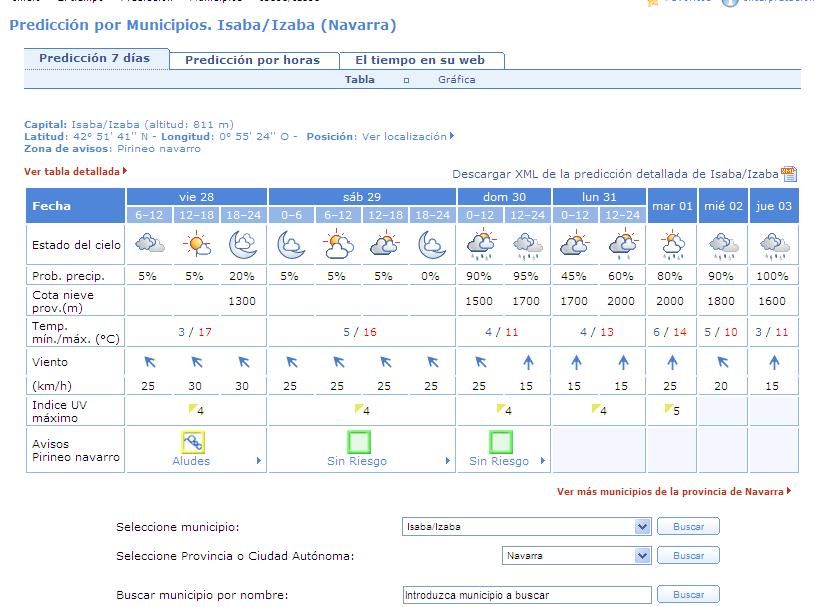Click the weather icon for mar 01

[673, 245]
